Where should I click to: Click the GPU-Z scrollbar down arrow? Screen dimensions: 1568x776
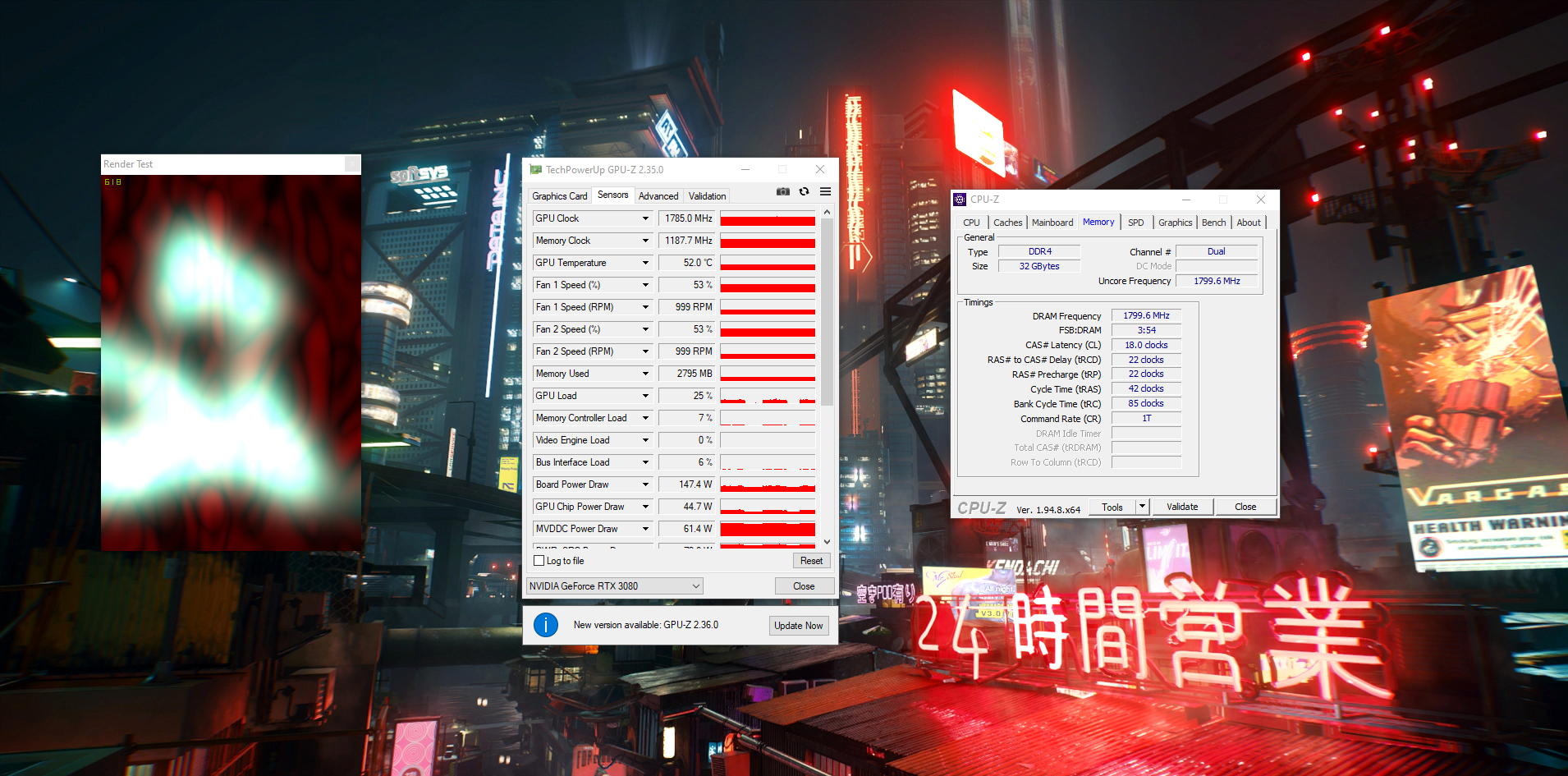pyautogui.click(x=827, y=542)
